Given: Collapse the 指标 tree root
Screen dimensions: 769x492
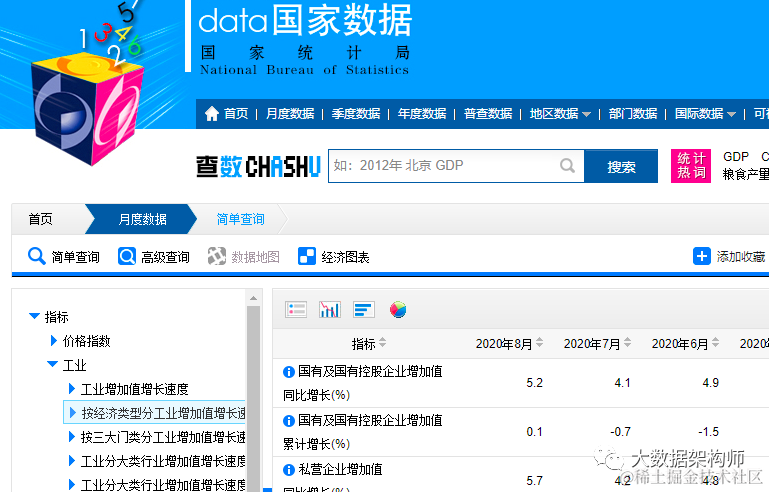Looking at the screenshot, I should tap(34, 316).
